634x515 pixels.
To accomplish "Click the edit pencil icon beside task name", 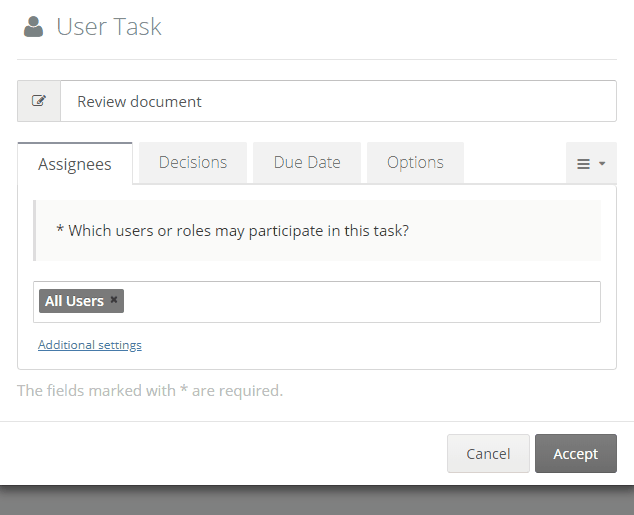I will tap(39, 101).
